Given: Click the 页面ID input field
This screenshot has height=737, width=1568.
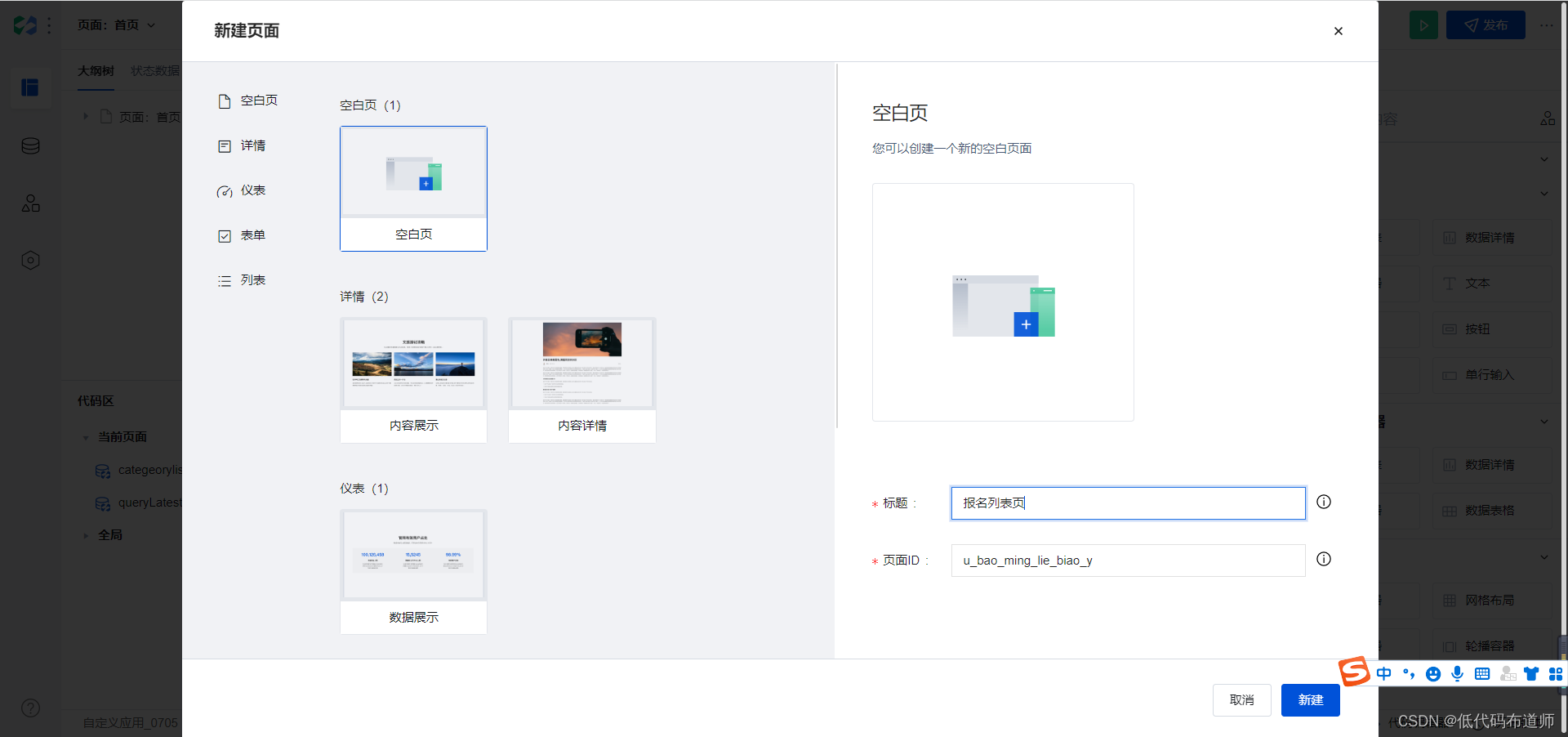Looking at the screenshot, I should pyautogui.click(x=1128, y=561).
